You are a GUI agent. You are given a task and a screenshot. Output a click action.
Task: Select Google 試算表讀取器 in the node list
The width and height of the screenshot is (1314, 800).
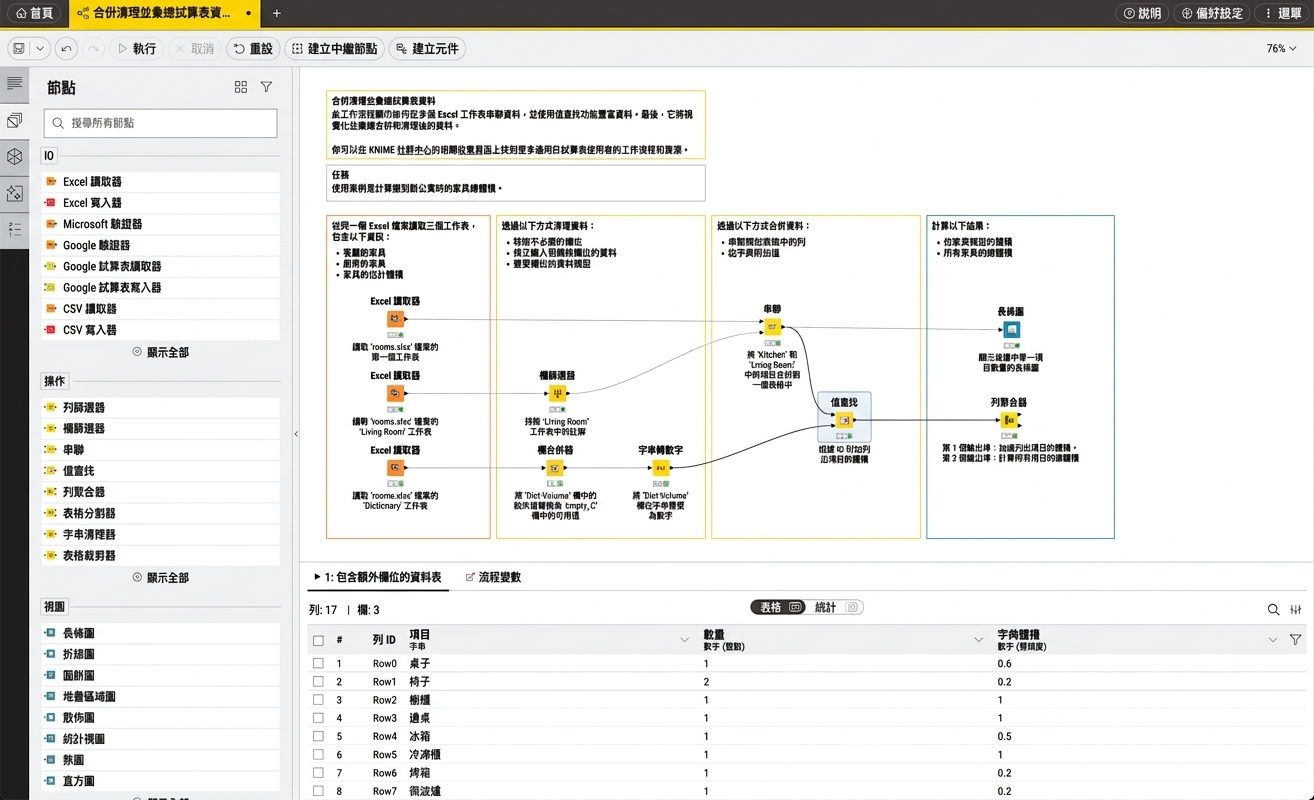point(161,266)
